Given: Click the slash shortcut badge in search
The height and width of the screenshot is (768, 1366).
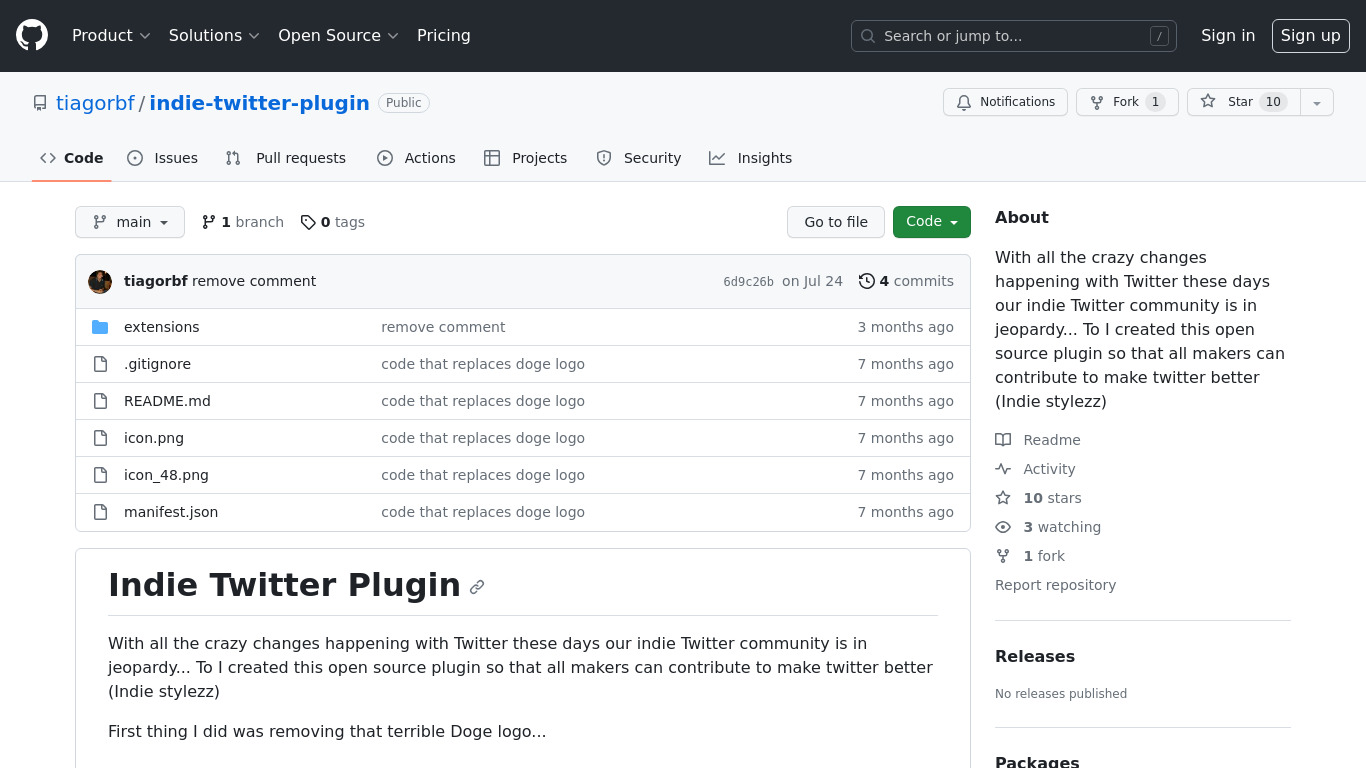Looking at the screenshot, I should pyautogui.click(x=1159, y=36).
